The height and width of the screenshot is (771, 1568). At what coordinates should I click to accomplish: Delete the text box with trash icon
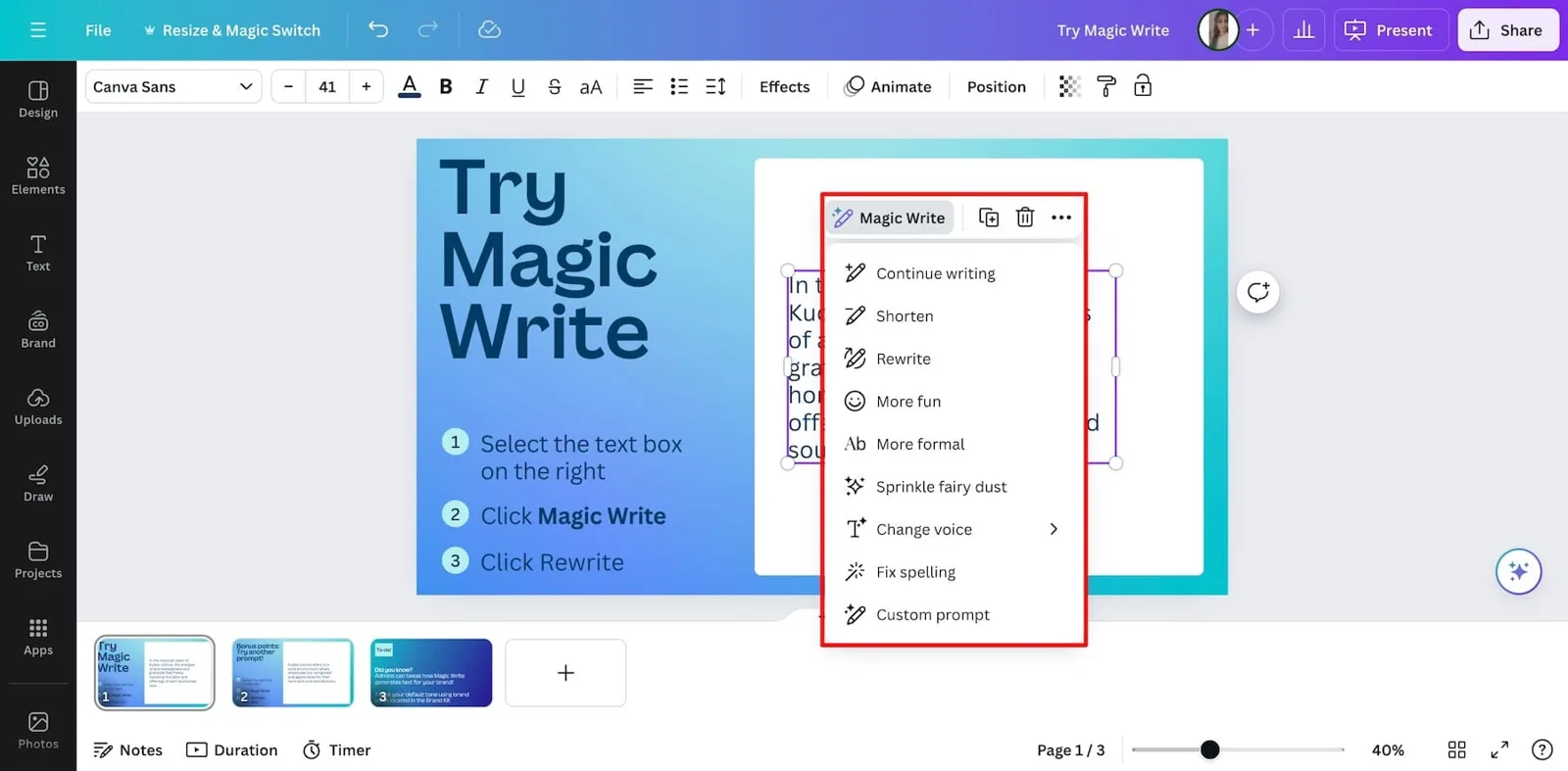click(1025, 217)
